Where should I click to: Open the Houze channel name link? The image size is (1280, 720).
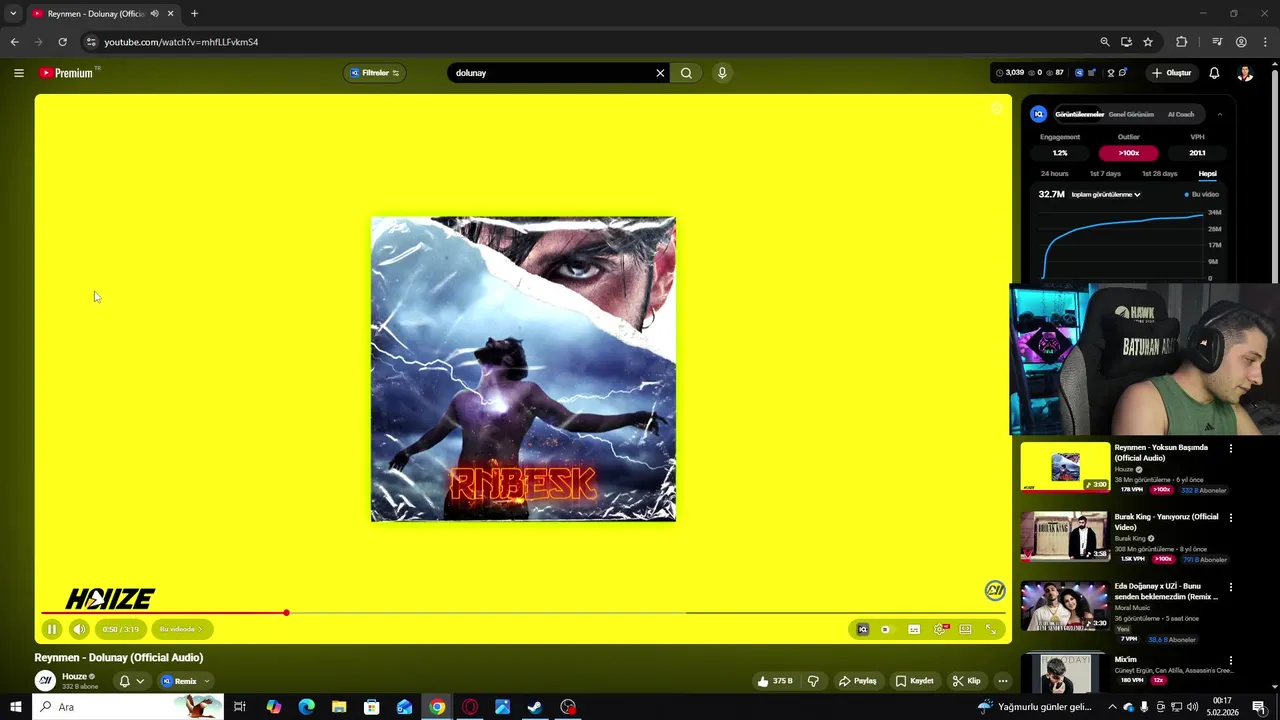coord(75,677)
